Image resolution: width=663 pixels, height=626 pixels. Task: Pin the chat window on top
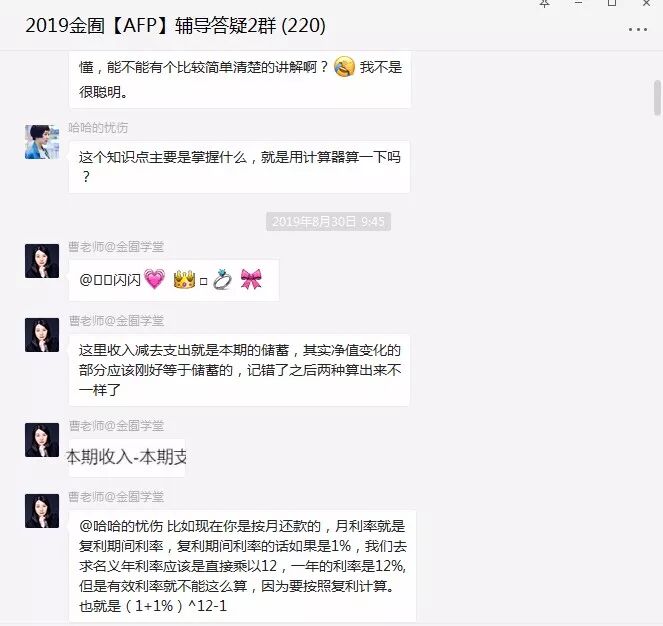pyautogui.click(x=544, y=3)
